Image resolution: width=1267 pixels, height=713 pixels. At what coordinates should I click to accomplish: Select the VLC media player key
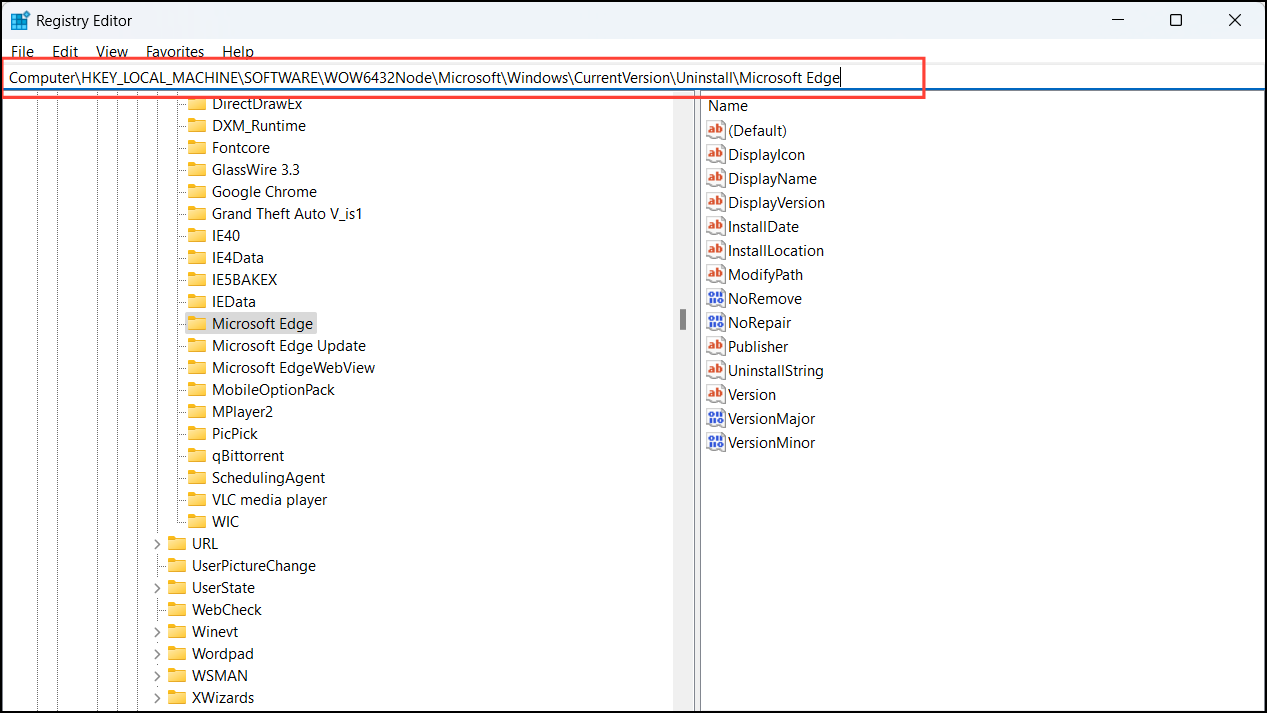268,499
